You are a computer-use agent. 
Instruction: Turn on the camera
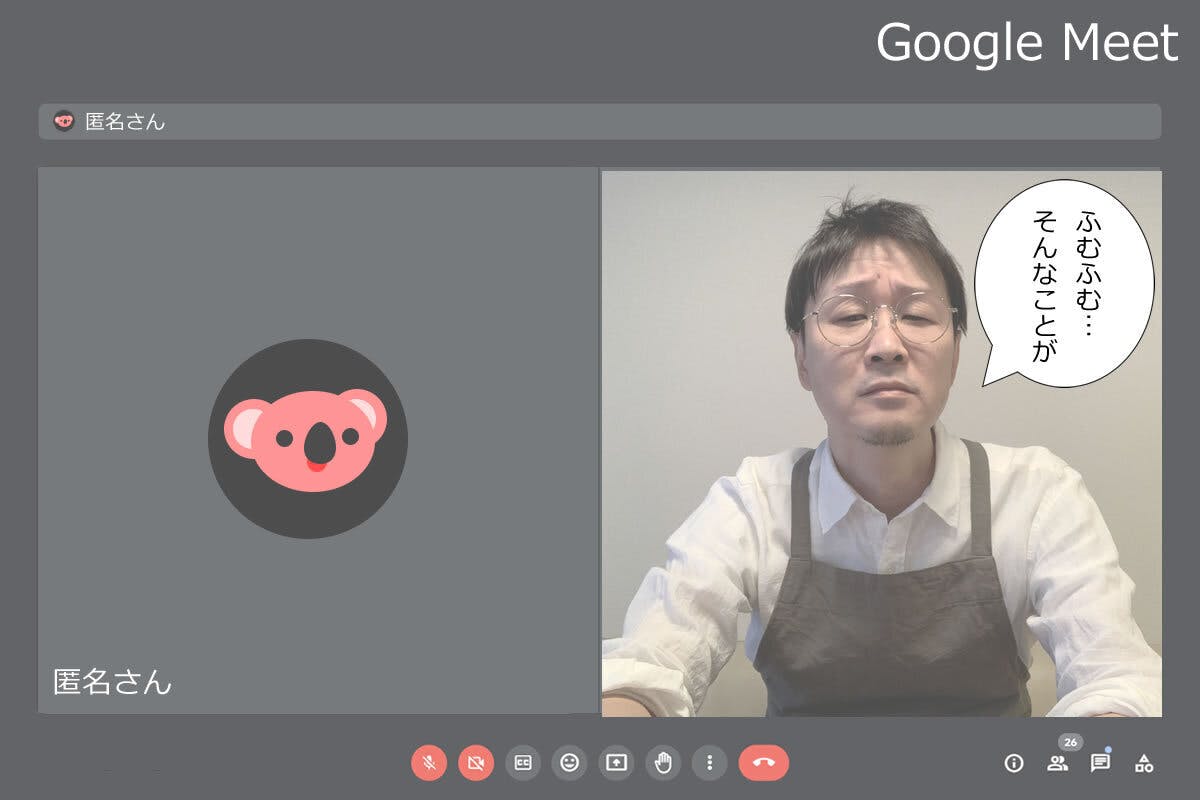click(476, 763)
